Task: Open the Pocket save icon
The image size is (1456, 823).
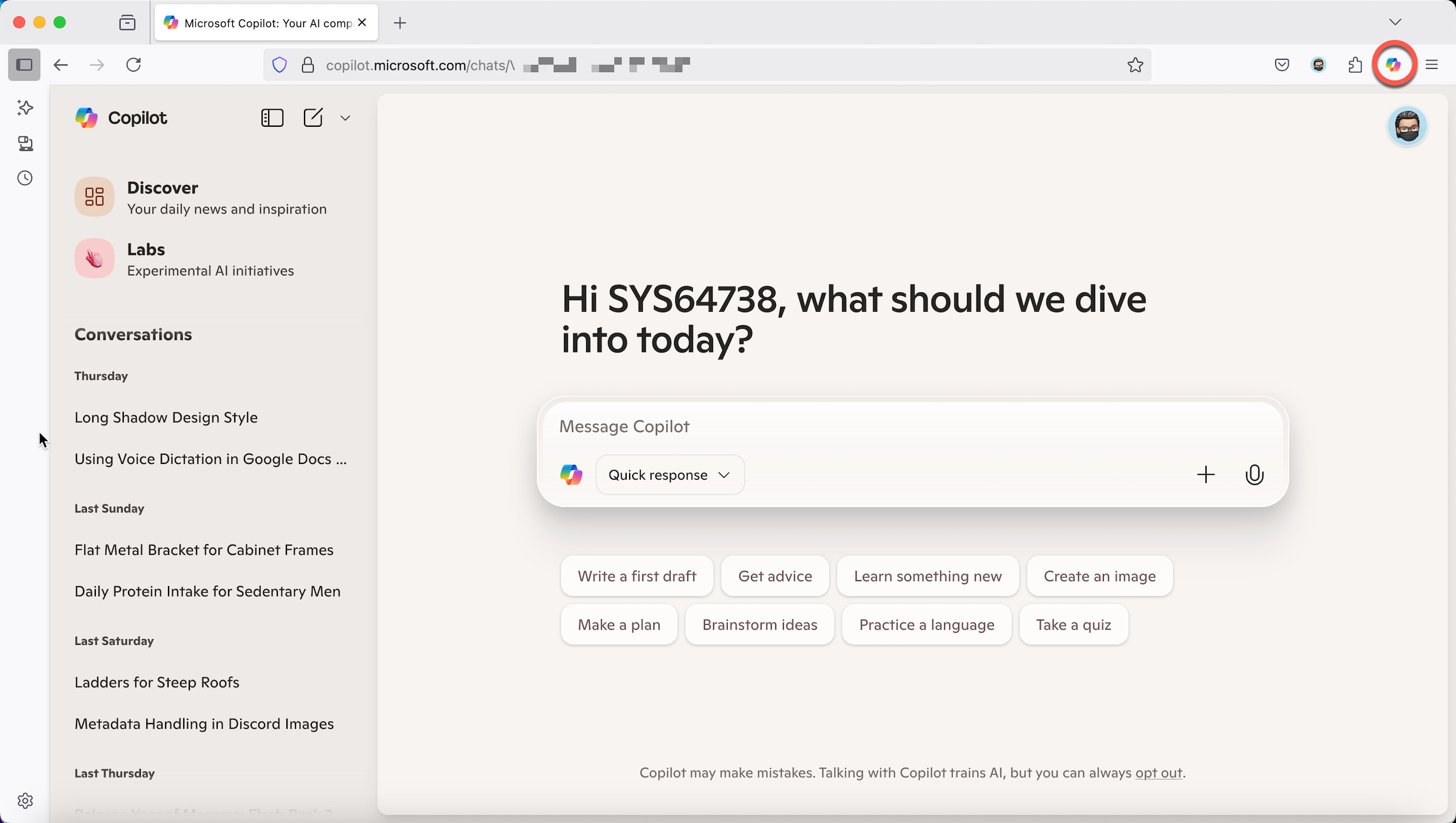Action: [x=1282, y=64]
